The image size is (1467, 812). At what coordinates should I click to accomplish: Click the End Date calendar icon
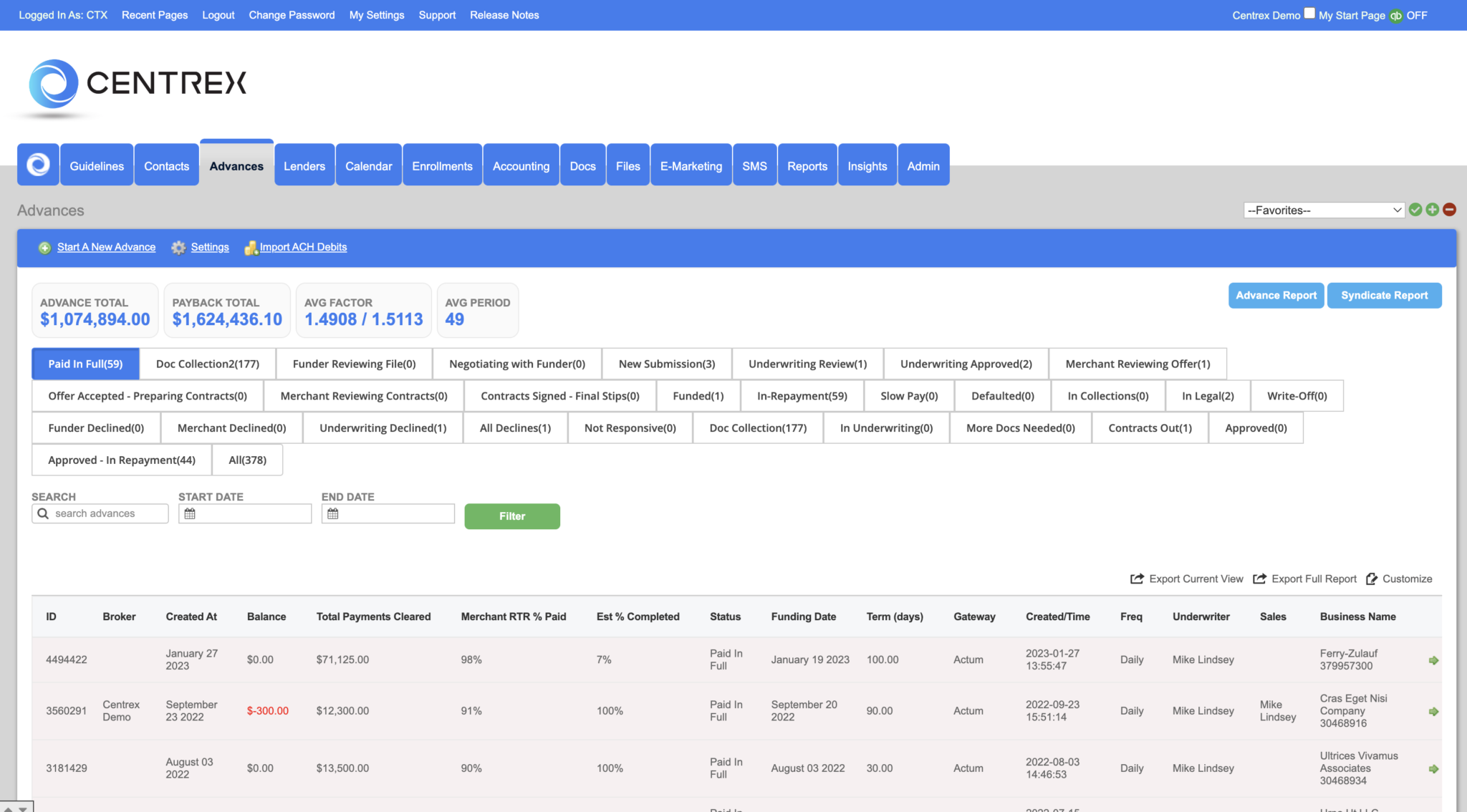coord(333,513)
